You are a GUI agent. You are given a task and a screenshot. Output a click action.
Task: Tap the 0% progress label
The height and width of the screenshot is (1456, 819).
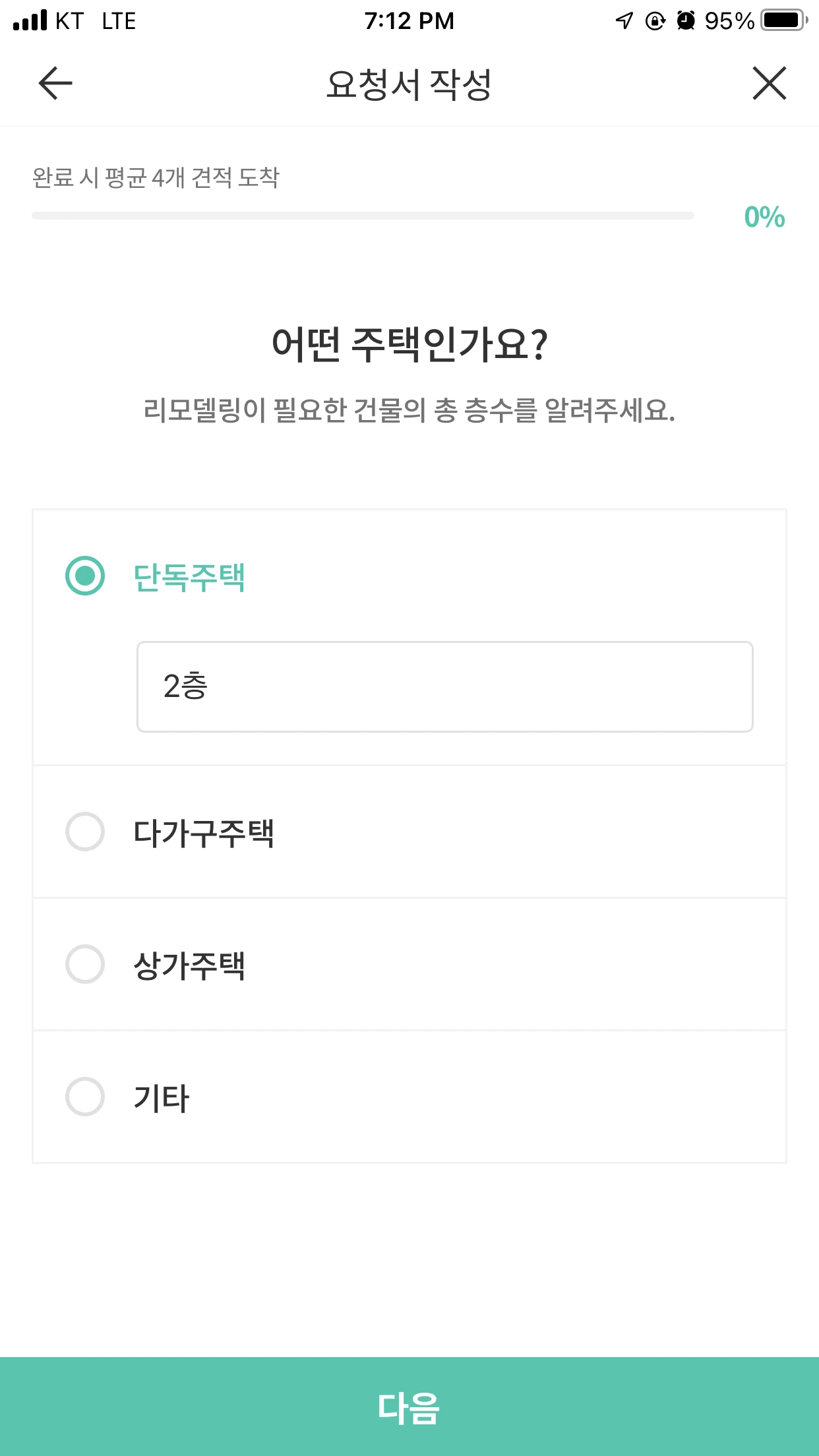click(764, 217)
